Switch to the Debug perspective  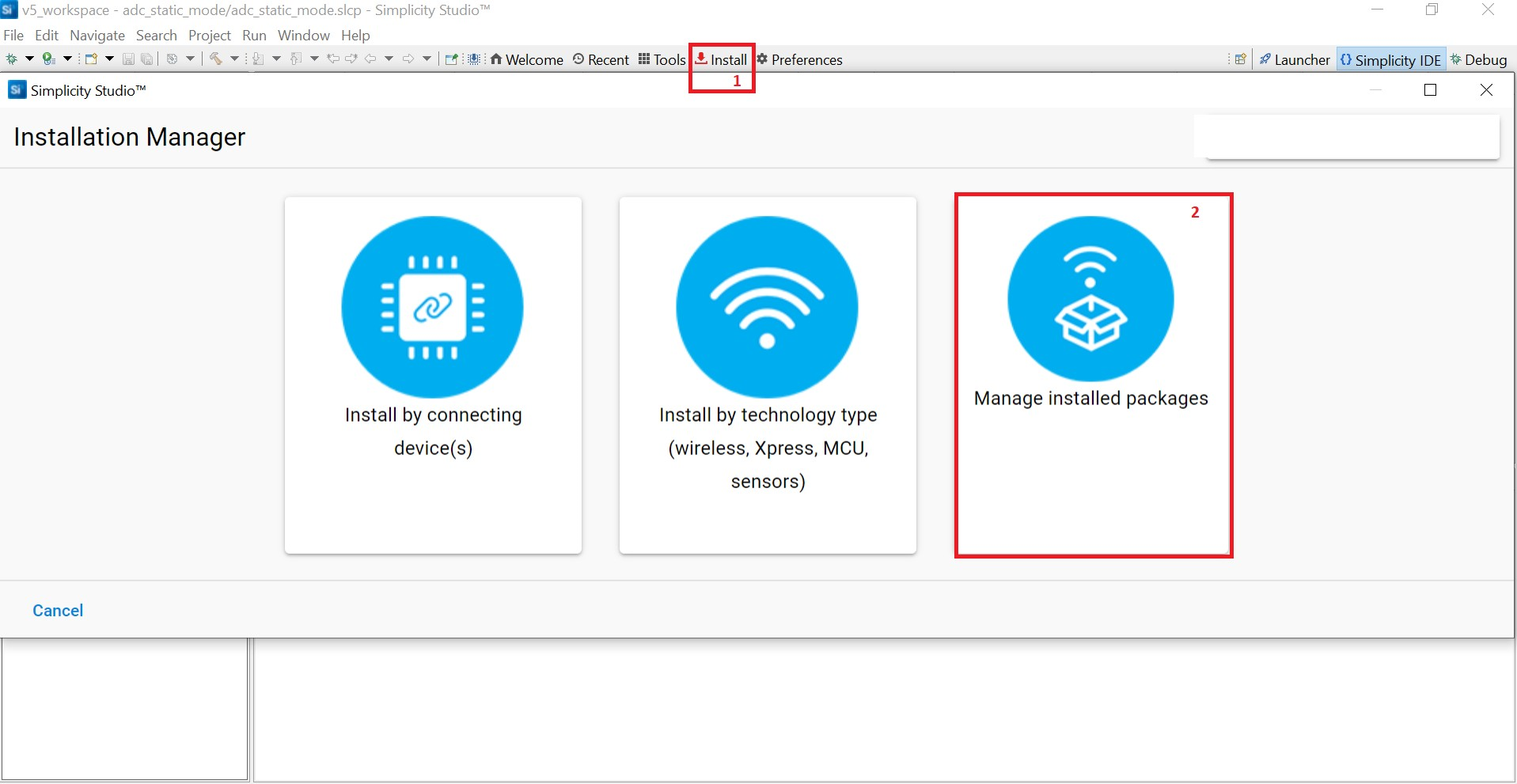click(1479, 59)
